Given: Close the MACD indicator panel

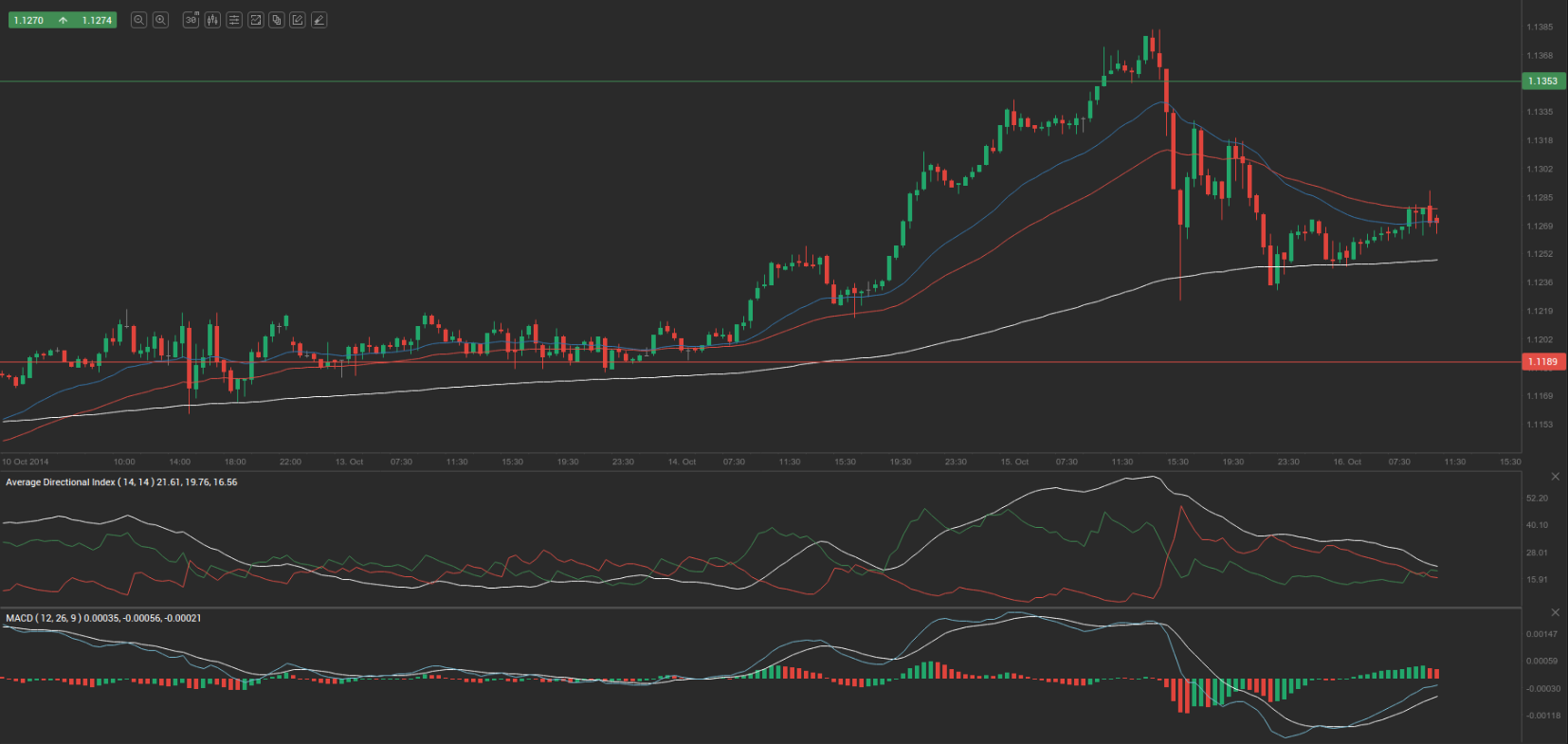Looking at the screenshot, I should pyautogui.click(x=1555, y=612).
